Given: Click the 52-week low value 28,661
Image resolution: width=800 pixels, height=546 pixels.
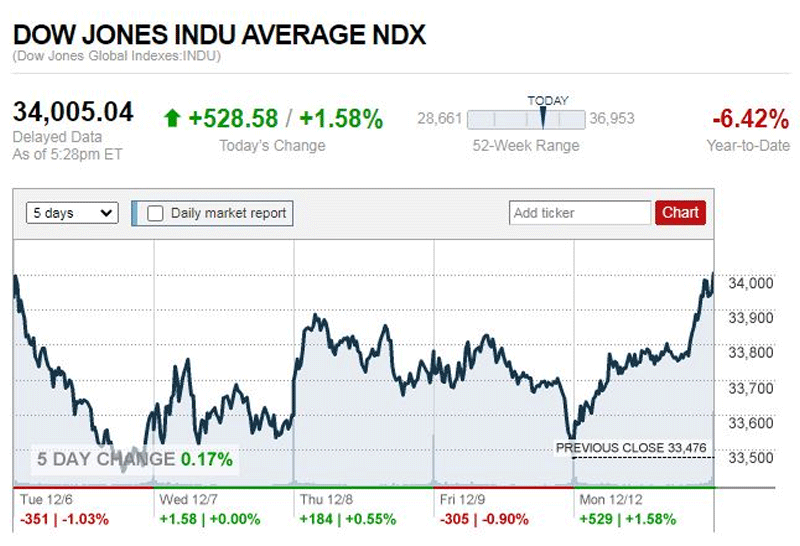Looking at the screenshot, I should pyautogui.click(x=440, y=119).
